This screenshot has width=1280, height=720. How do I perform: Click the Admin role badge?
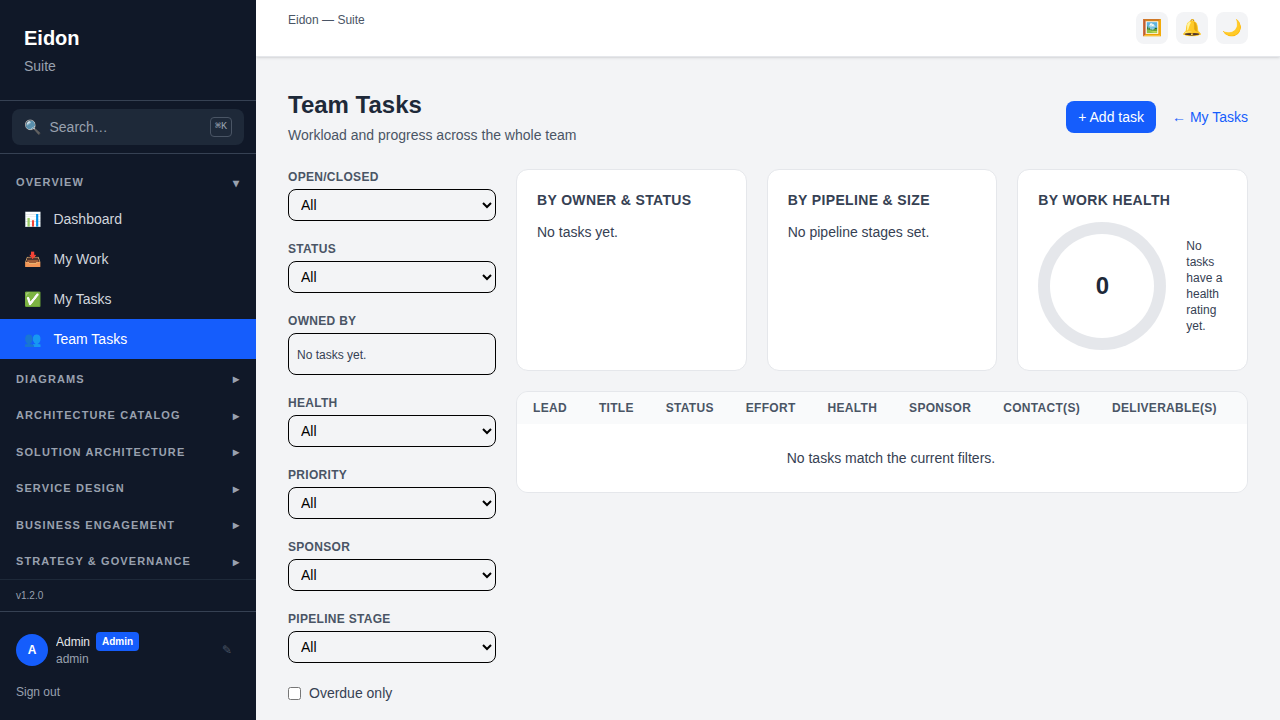pos(117,642)
